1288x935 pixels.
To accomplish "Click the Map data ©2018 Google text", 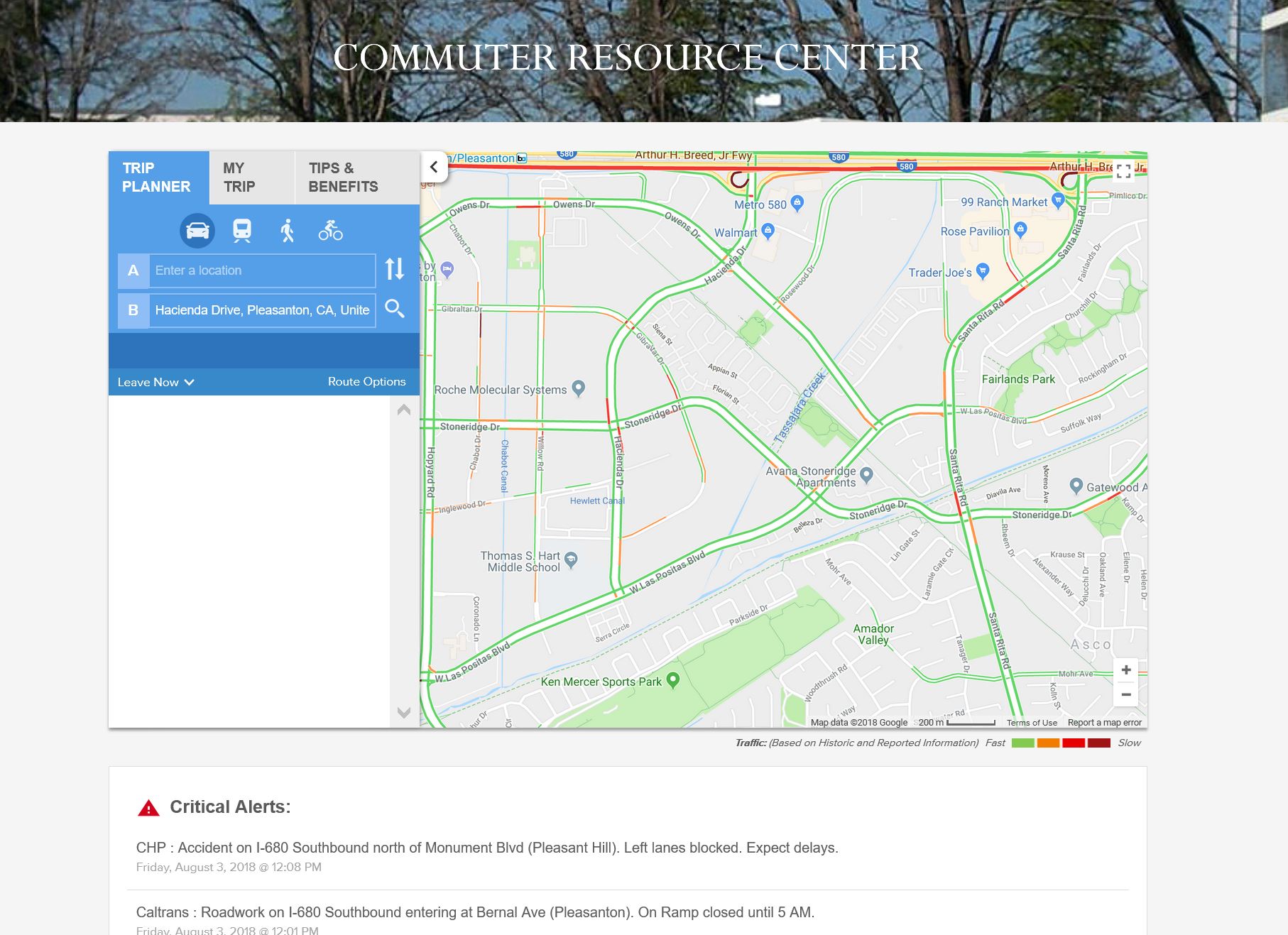I will click(x=859, y=723).
